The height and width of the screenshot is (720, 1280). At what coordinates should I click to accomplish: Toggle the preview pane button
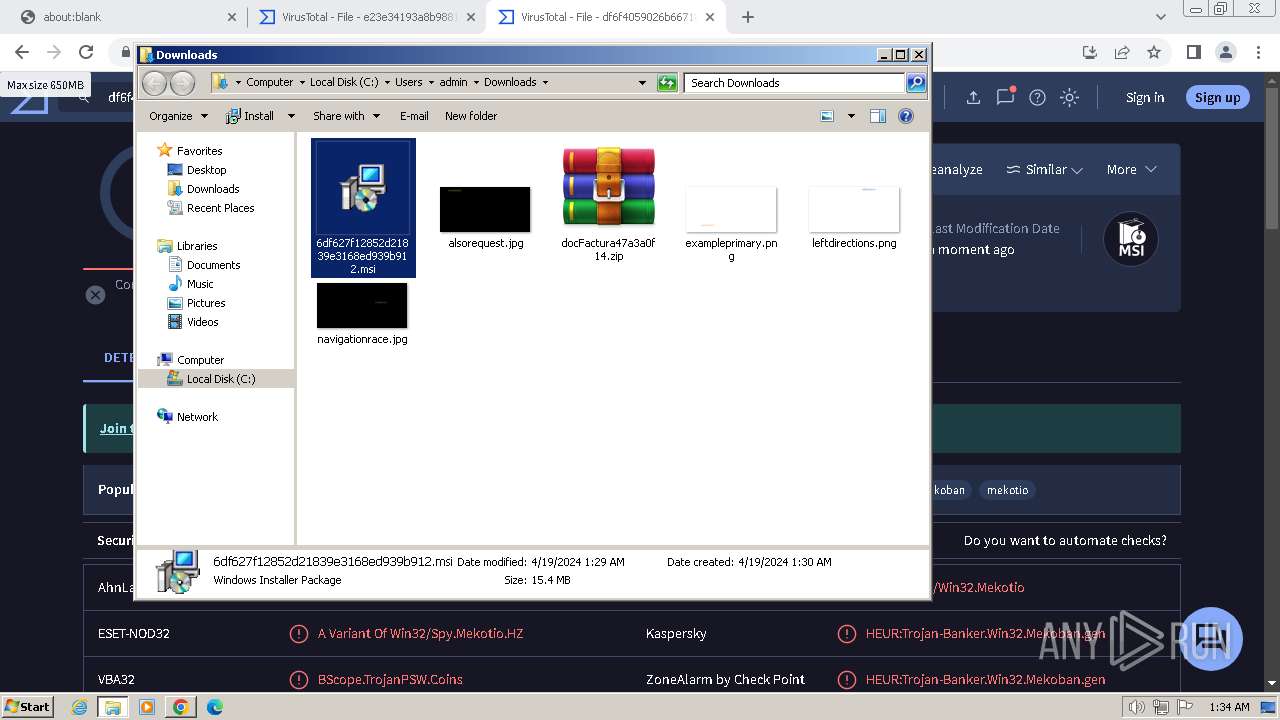click(878, 116)
